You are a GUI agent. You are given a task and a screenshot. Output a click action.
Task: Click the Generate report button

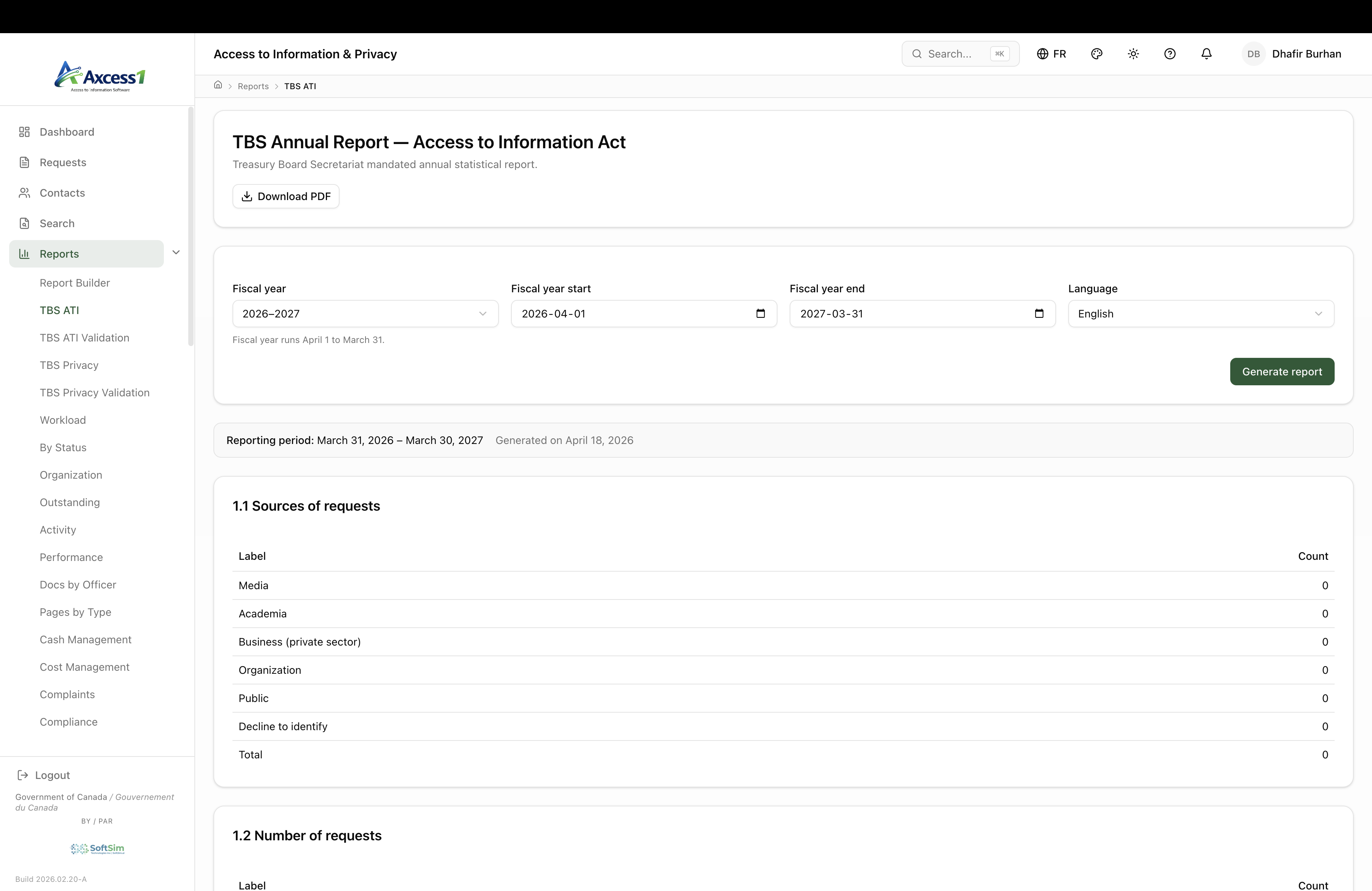coord(1282,372)
